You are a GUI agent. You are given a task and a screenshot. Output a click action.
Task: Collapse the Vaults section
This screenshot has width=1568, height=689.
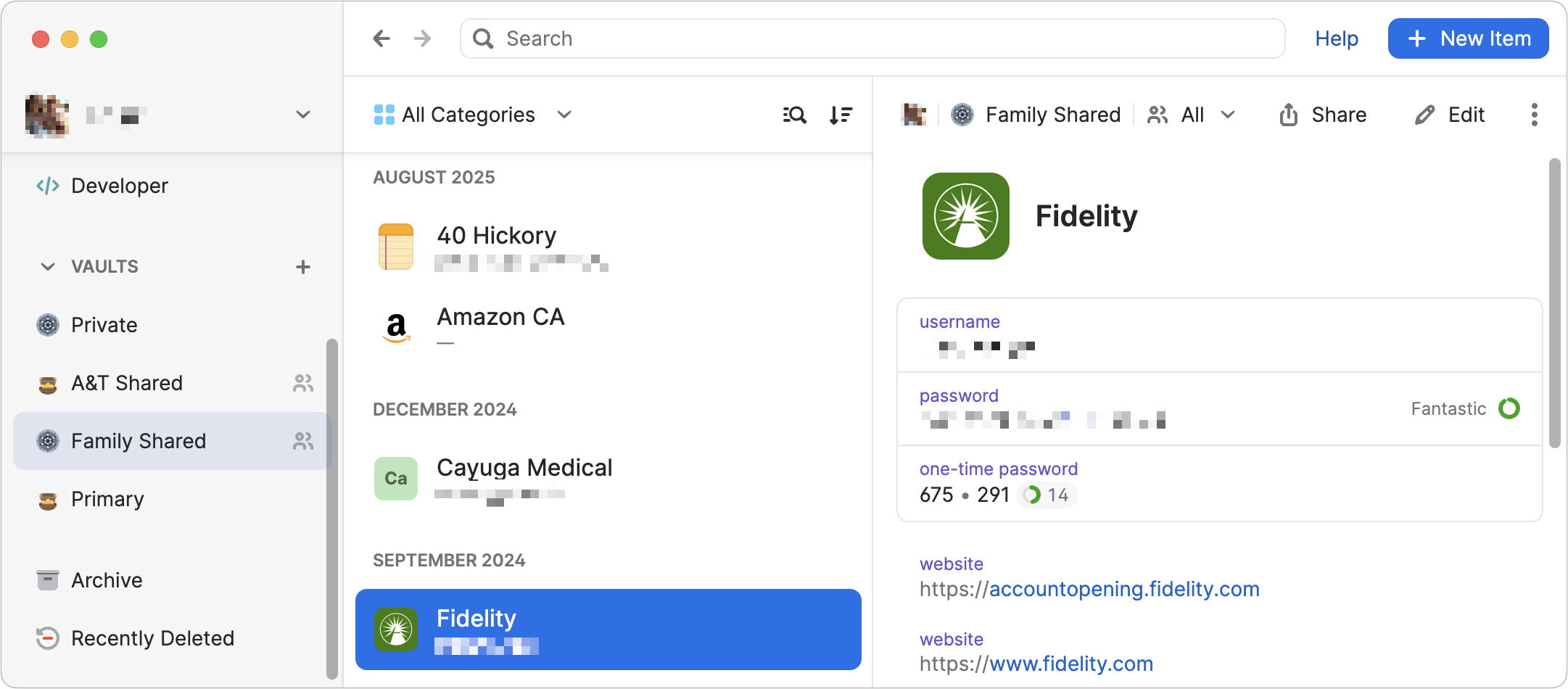coord(48,267)
